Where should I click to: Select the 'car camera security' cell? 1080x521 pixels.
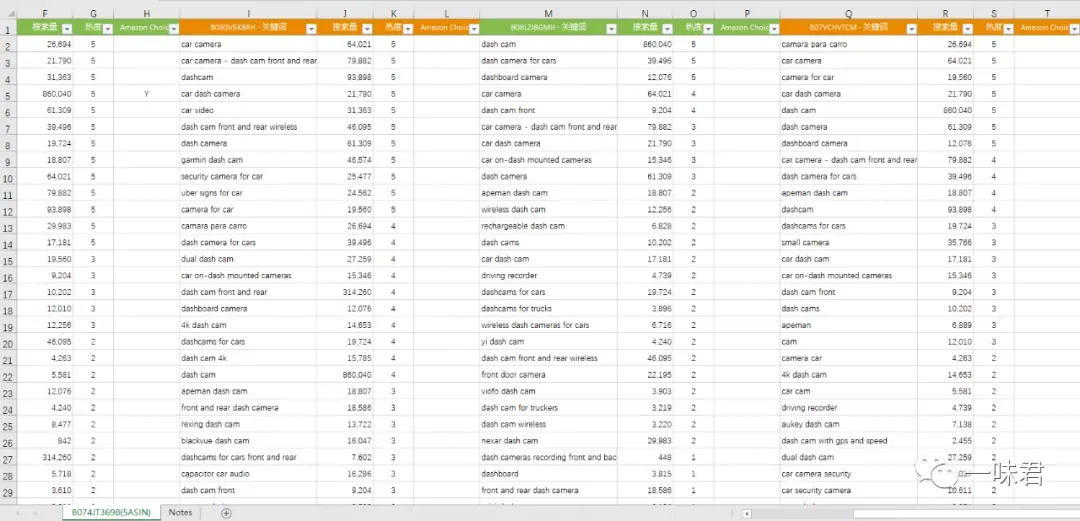(849, 474)
